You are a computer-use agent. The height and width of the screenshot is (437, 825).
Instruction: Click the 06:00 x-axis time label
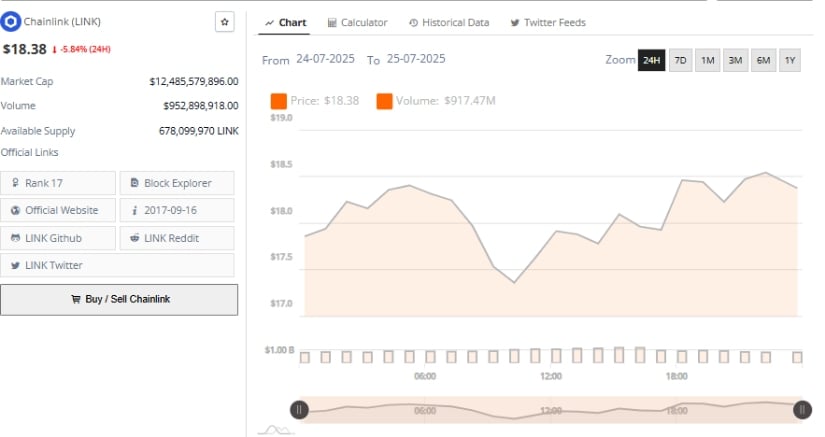pyautogui.click(x=425, y=377)
